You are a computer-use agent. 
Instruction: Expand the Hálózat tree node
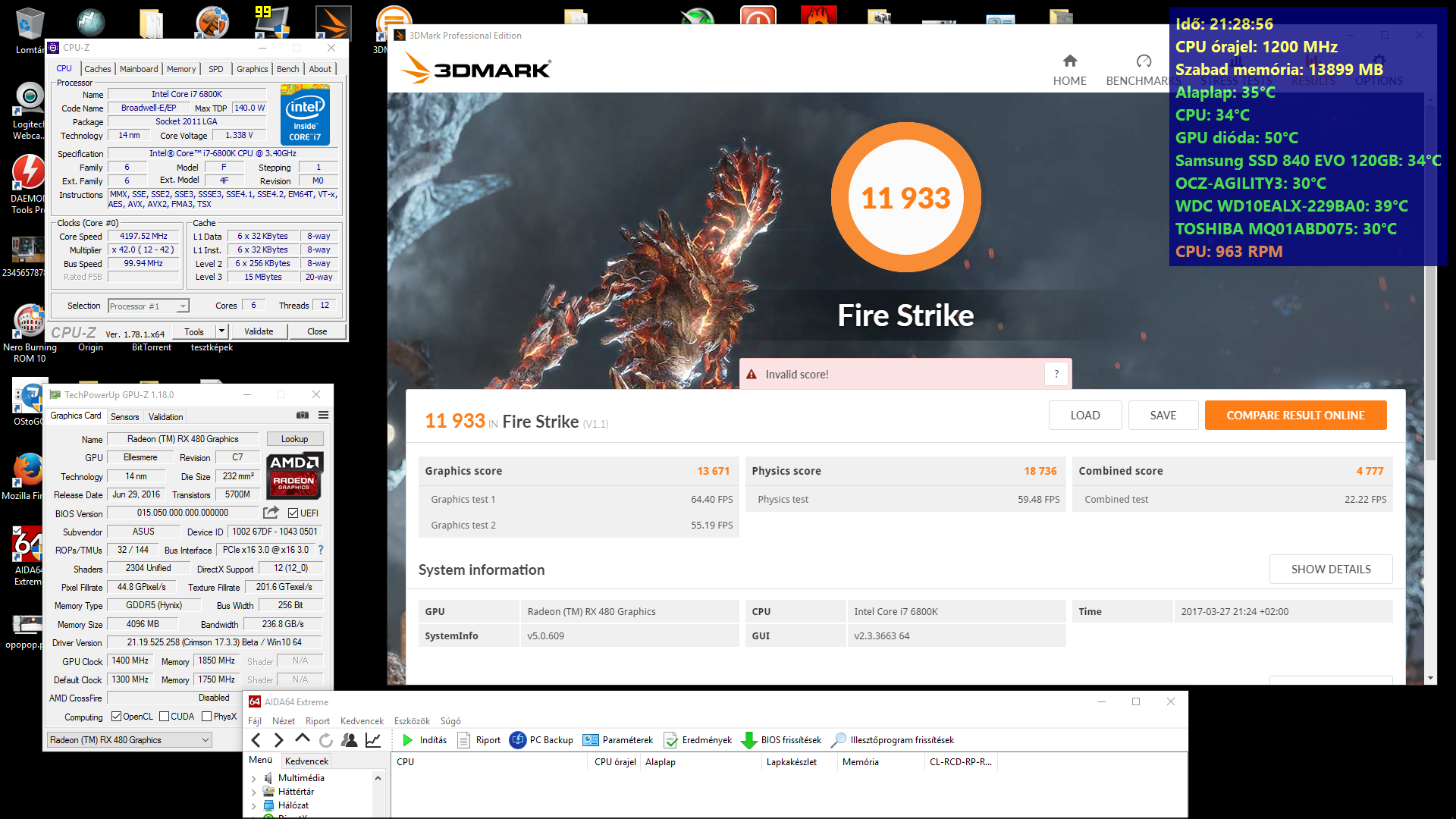[253, 805]
